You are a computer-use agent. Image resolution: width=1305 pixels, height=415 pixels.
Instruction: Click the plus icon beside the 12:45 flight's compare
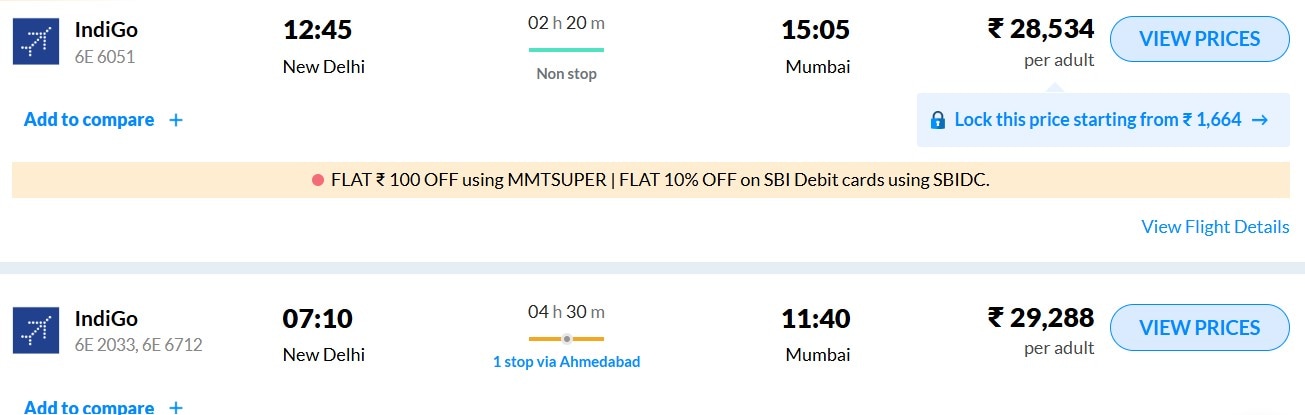click(176, 120)
